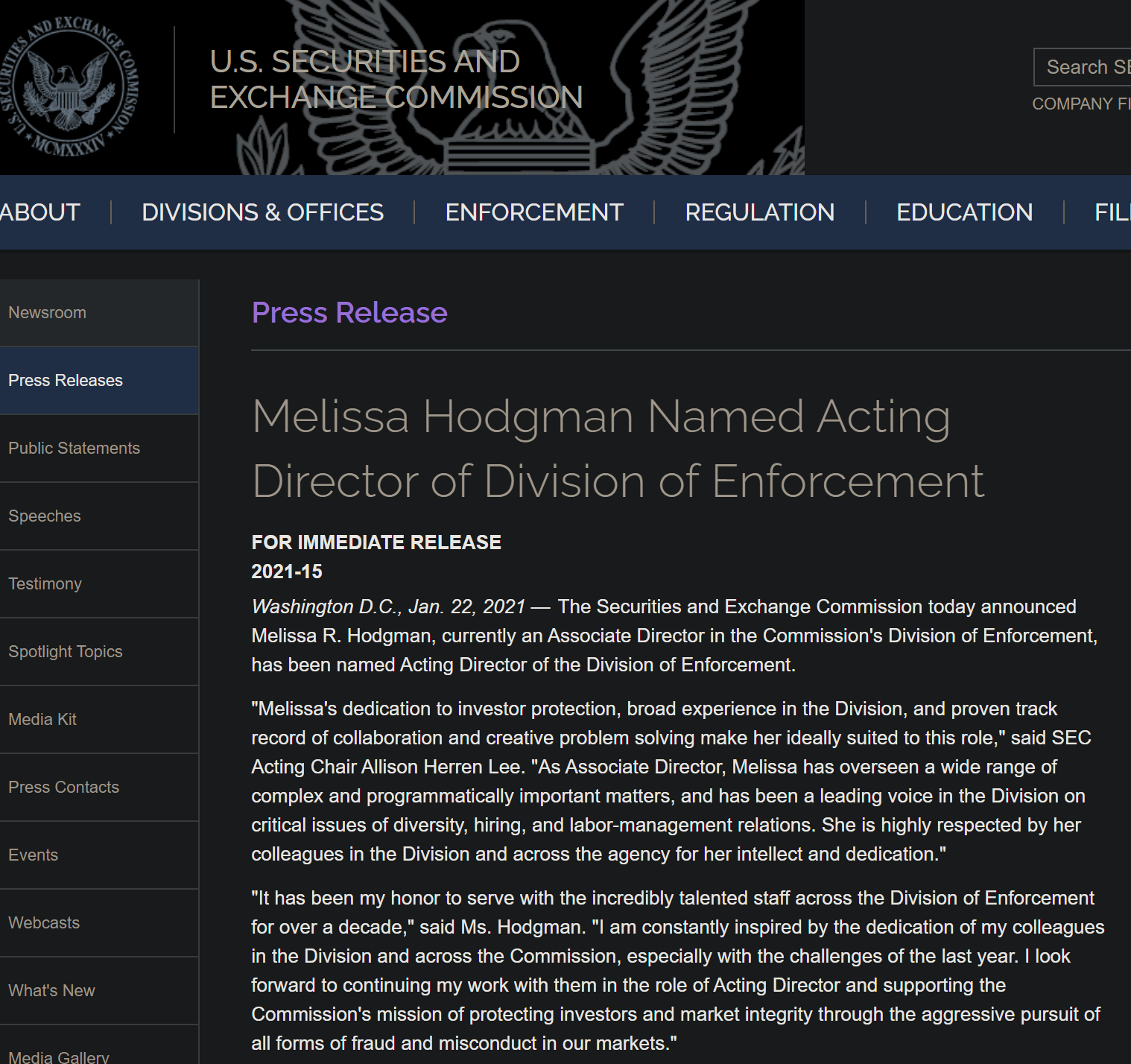Go to Newsroom in the sidebar
1131x1064 pixels.
click(x=99, y=313)
